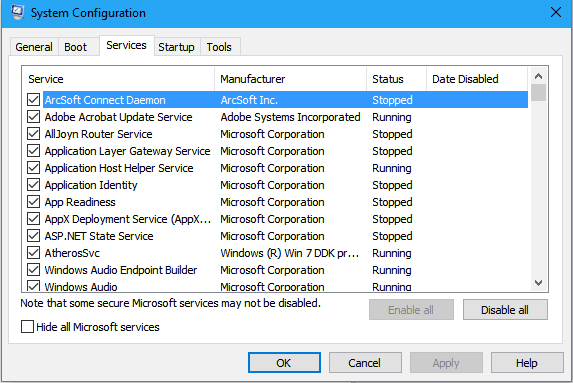
Task: Click the Disable all button
Action: [x=505, y=310]
